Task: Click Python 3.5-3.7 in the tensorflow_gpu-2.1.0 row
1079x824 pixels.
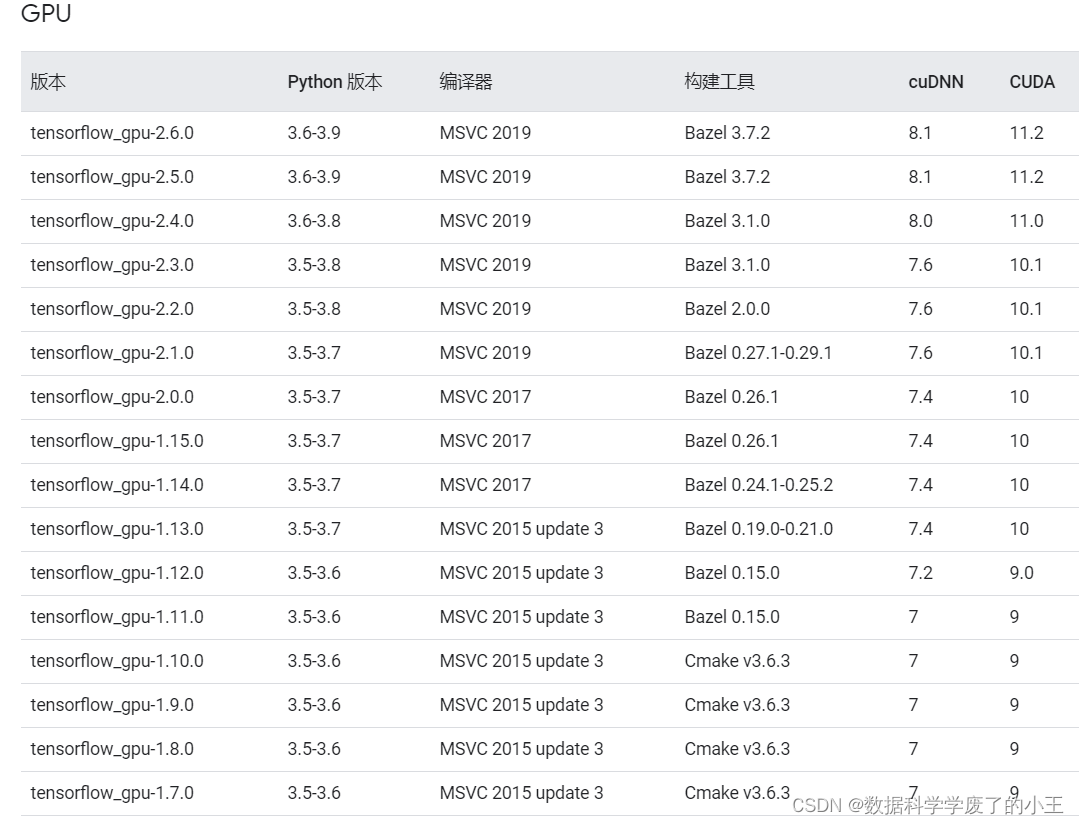Action: click(x=314, y=353)
